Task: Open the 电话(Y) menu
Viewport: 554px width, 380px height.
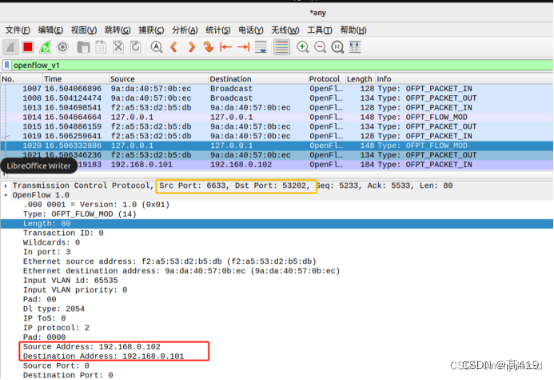Action: point(251,30)
